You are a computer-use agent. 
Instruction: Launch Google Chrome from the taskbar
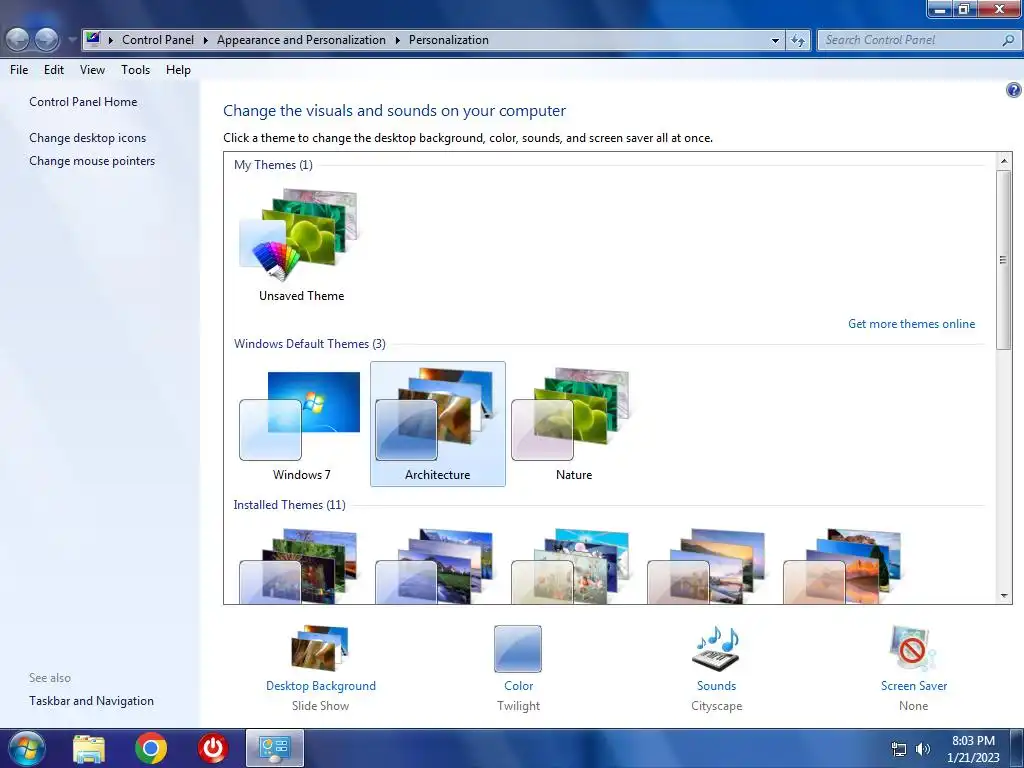pyautogui.click(x=151, y=748)
